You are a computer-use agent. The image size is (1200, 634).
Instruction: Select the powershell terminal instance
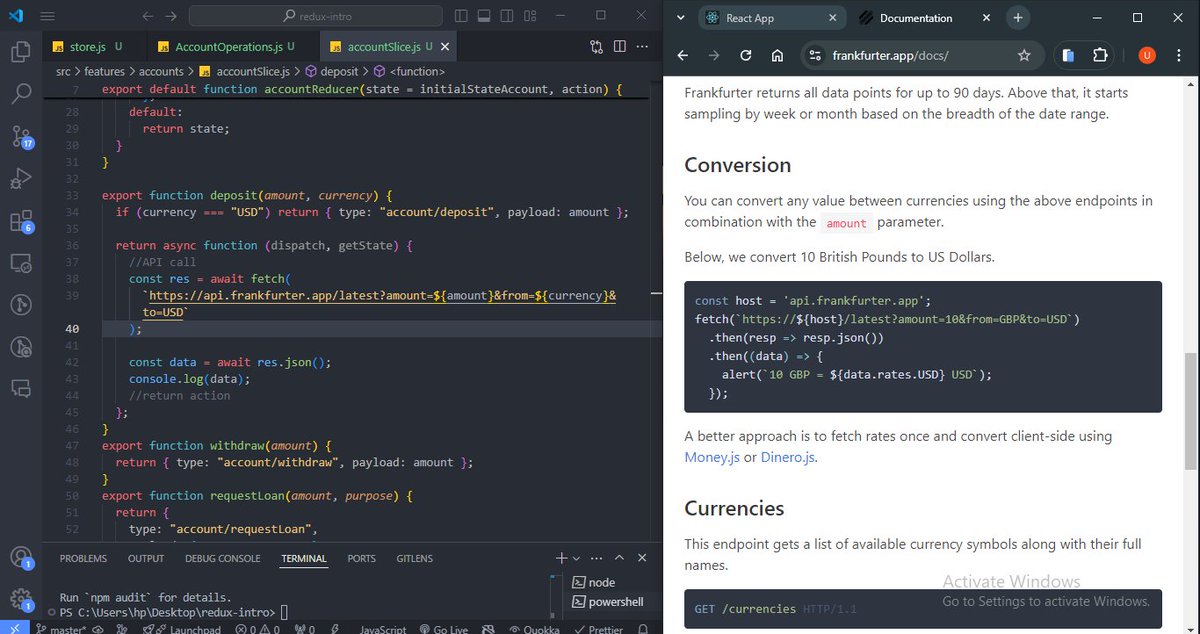[x=608, y=602]
